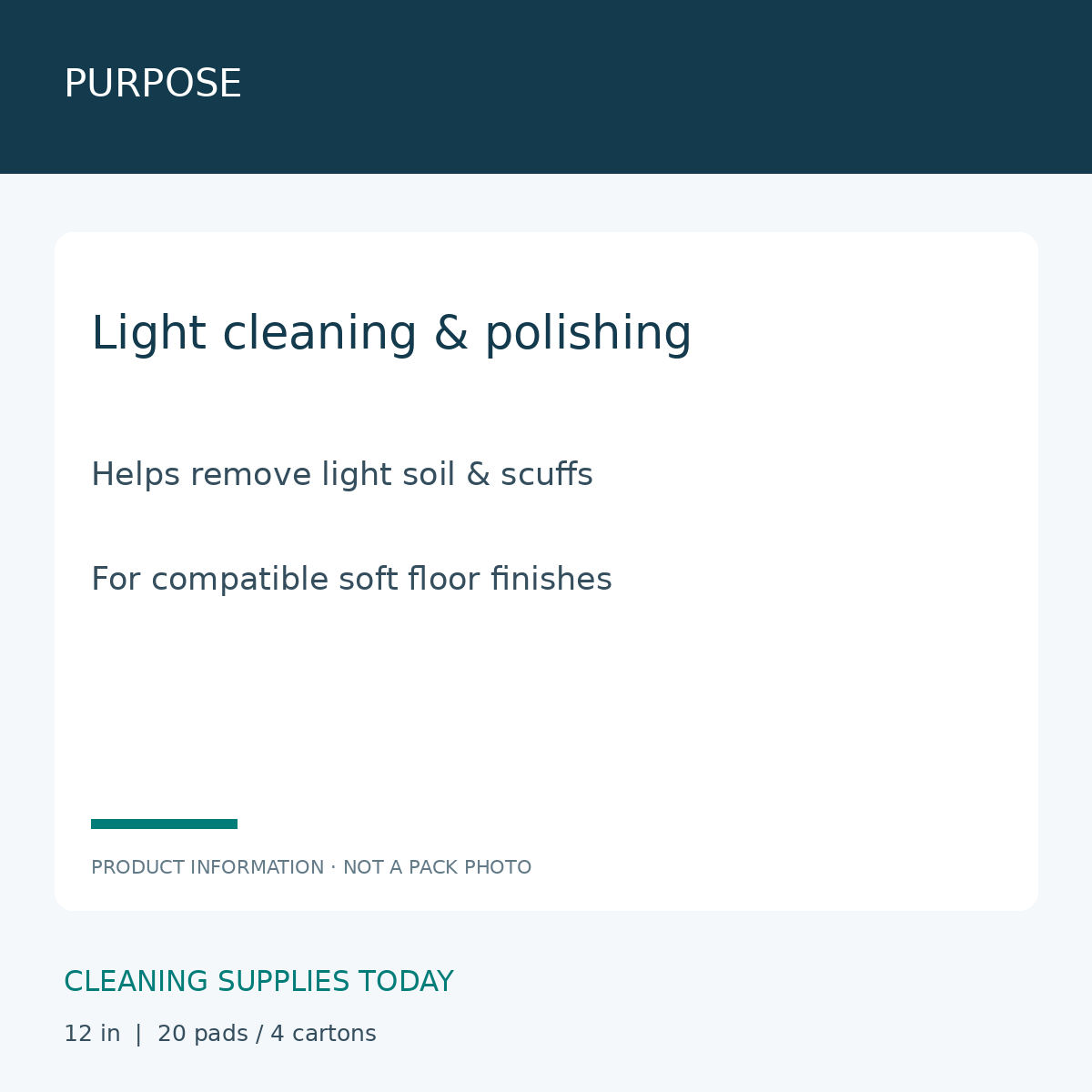Click the PURPOSE header title

pos(153,84)
